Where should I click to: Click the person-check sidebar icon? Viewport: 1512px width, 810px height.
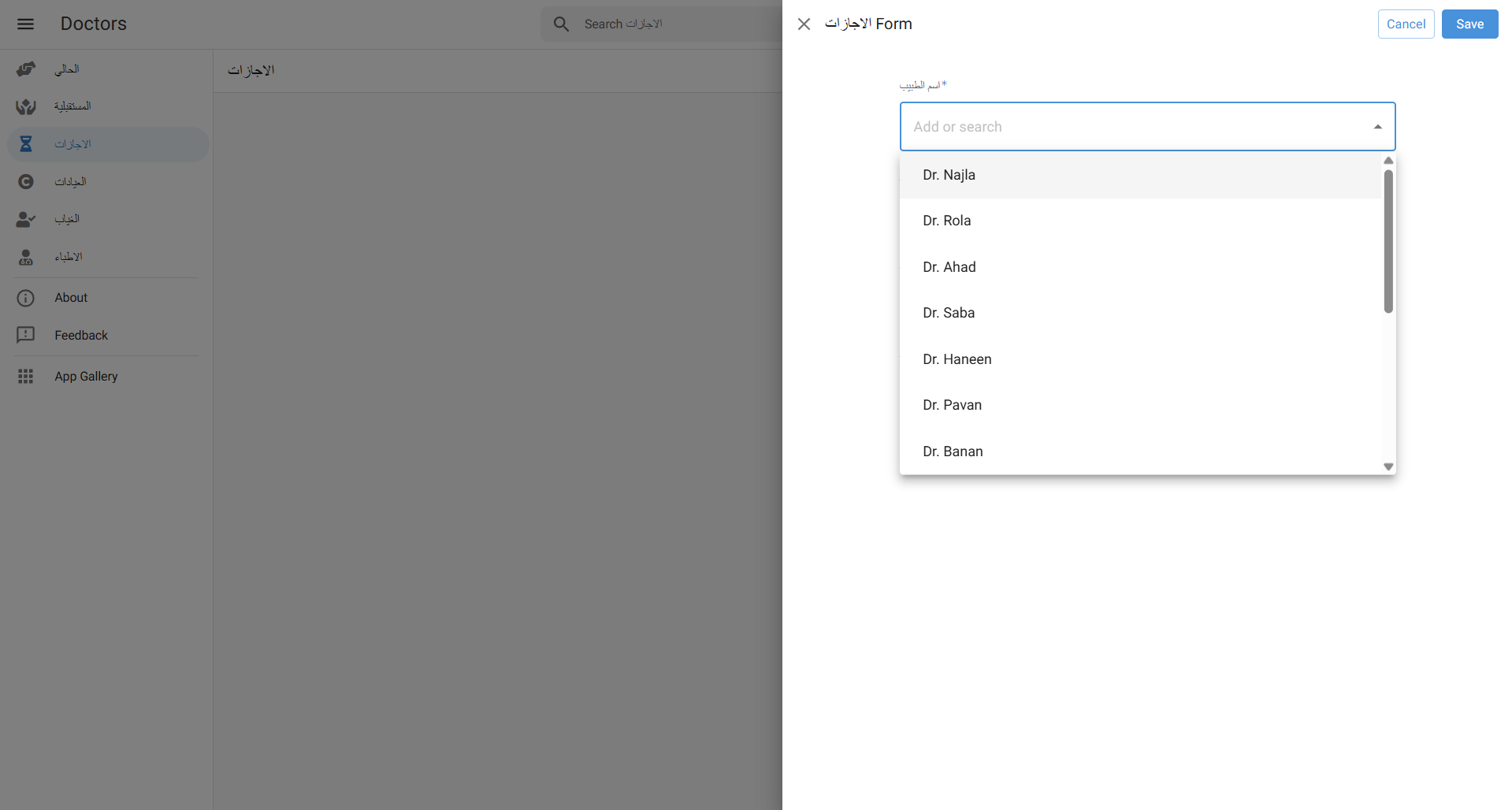click(26, 219)
